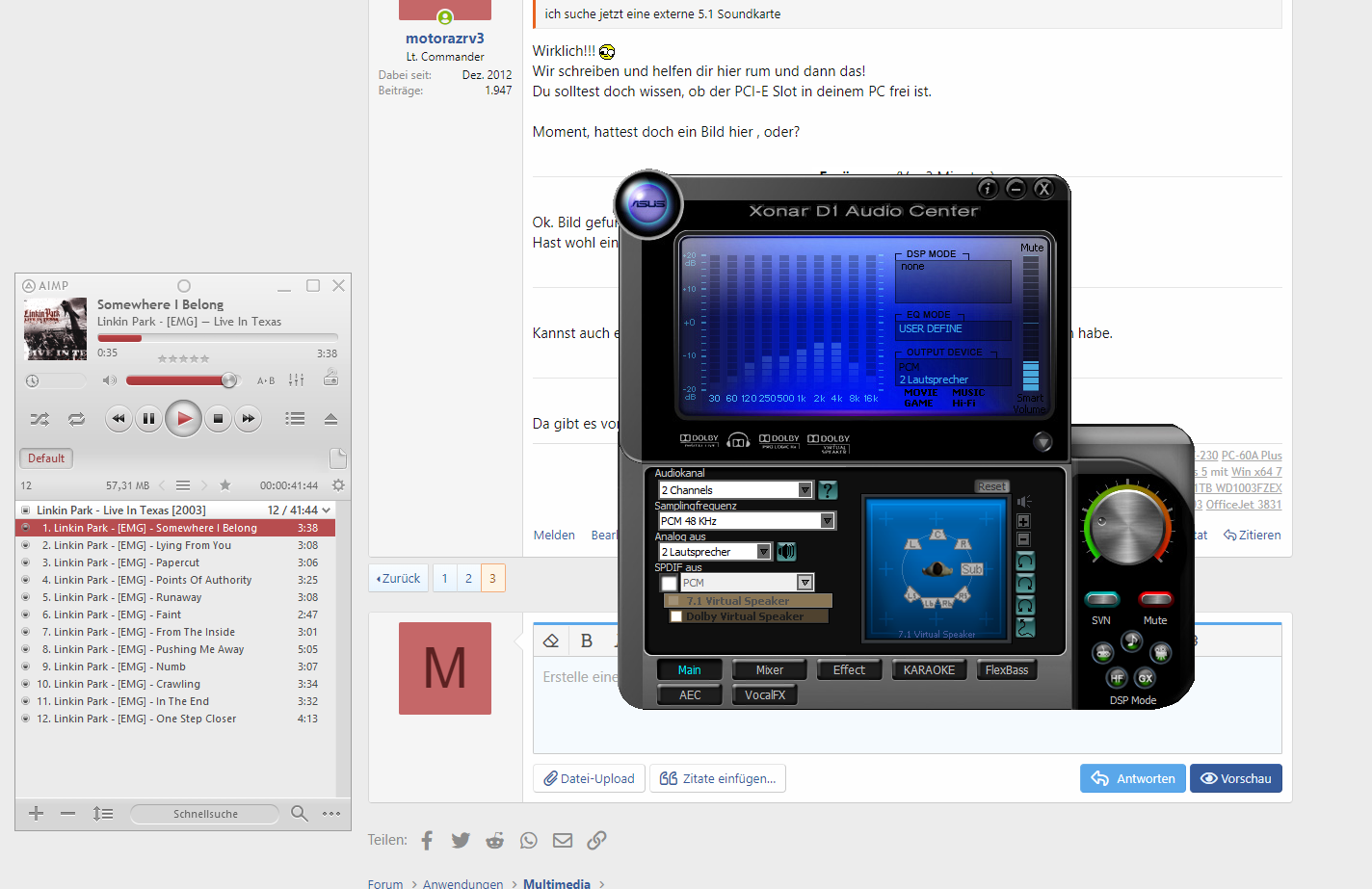Select track 9 Numb in playlist
The width and height of the screenshot is (1372, 889).
(x=175, y=667)
